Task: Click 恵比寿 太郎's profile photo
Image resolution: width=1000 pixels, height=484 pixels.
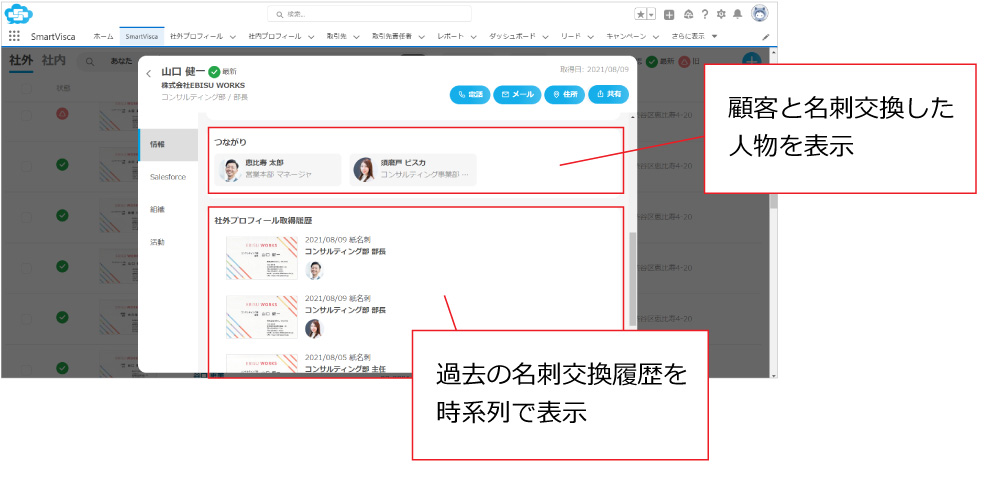Action: click(x=230, y=170)
